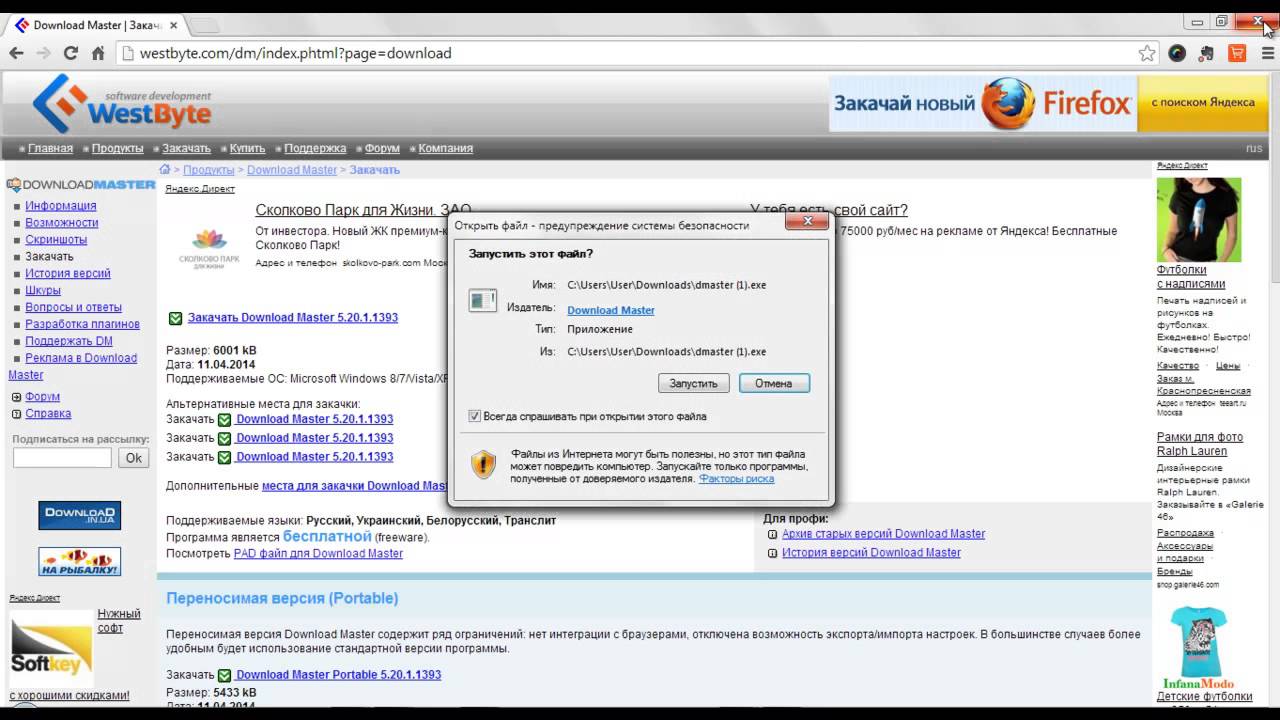
Task: Click the Продукты breadcrumb link
Action: click(209, 170)
